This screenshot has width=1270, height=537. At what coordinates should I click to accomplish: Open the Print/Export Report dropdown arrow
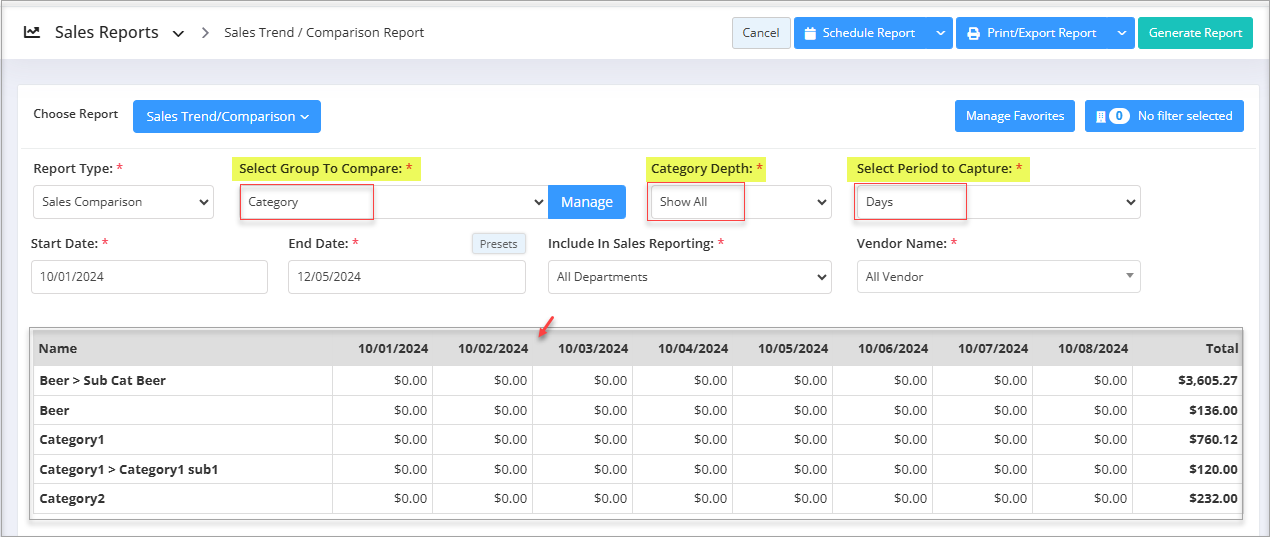point(1122,33)
